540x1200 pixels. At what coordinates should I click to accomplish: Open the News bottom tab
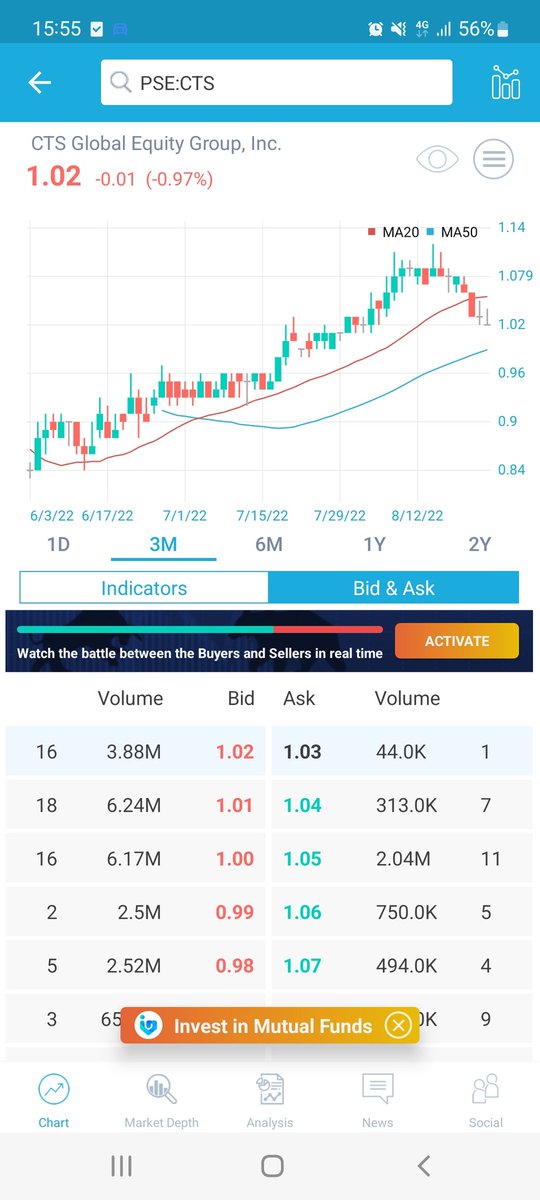(377, 1100)
